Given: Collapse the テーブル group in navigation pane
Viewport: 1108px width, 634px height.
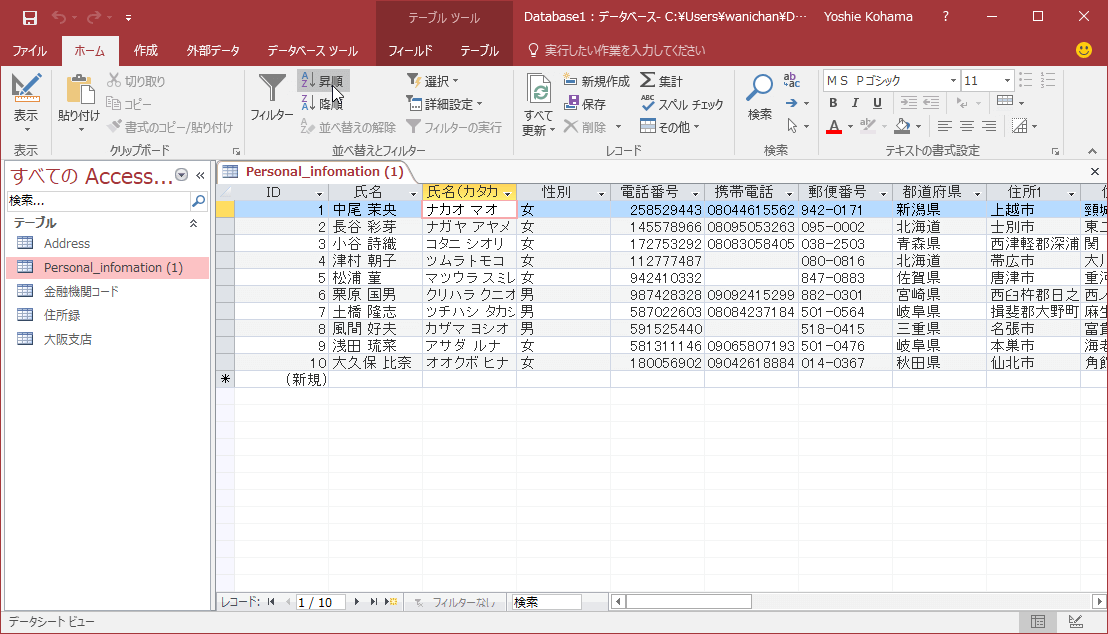Looking at the screenshot, I should point(193,223).
